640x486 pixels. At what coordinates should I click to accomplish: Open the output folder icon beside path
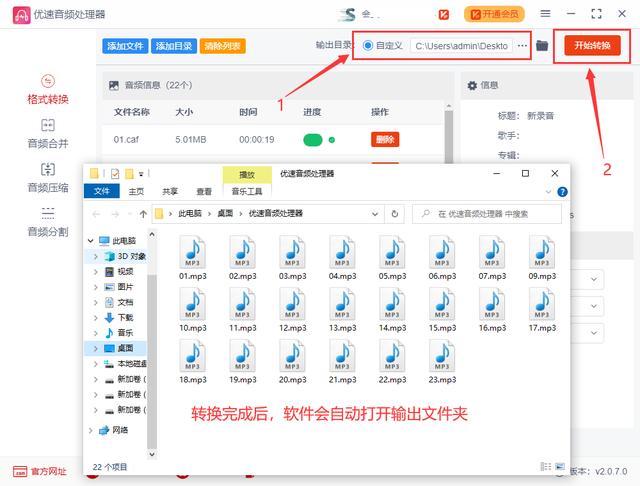tap(542, 46)
